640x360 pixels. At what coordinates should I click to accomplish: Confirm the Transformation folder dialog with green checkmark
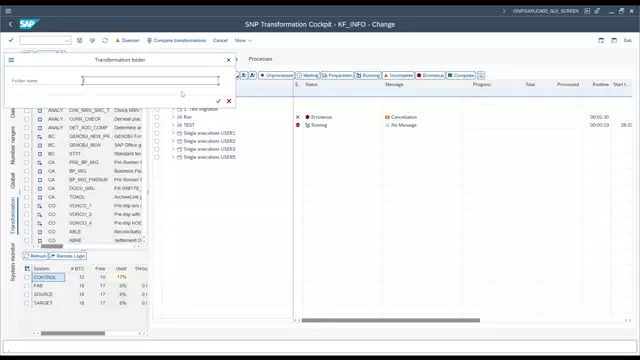[218, 101]
